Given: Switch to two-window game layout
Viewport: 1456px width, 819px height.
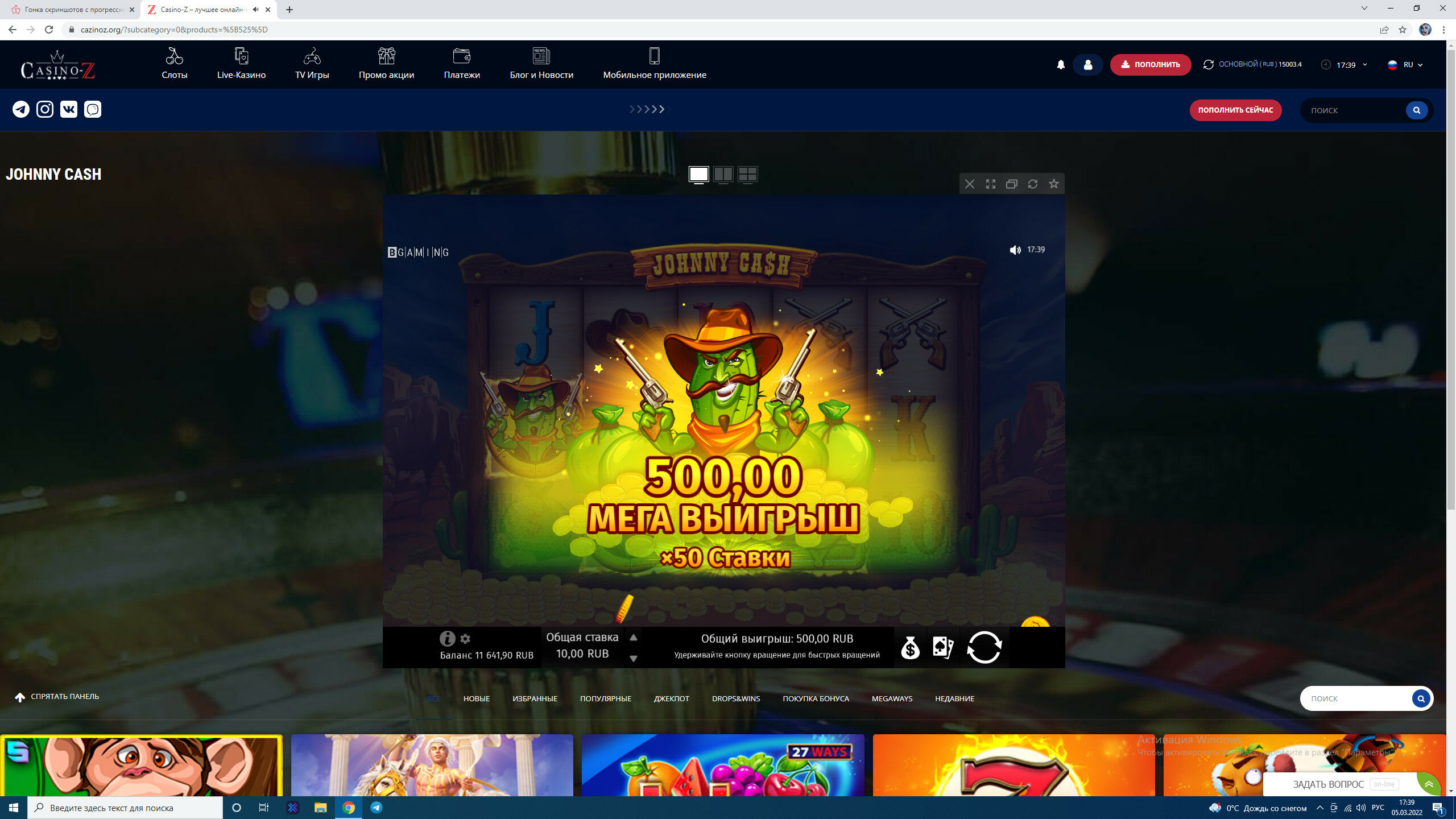Looking at the screenshot, I should click(x=723, y=174).
